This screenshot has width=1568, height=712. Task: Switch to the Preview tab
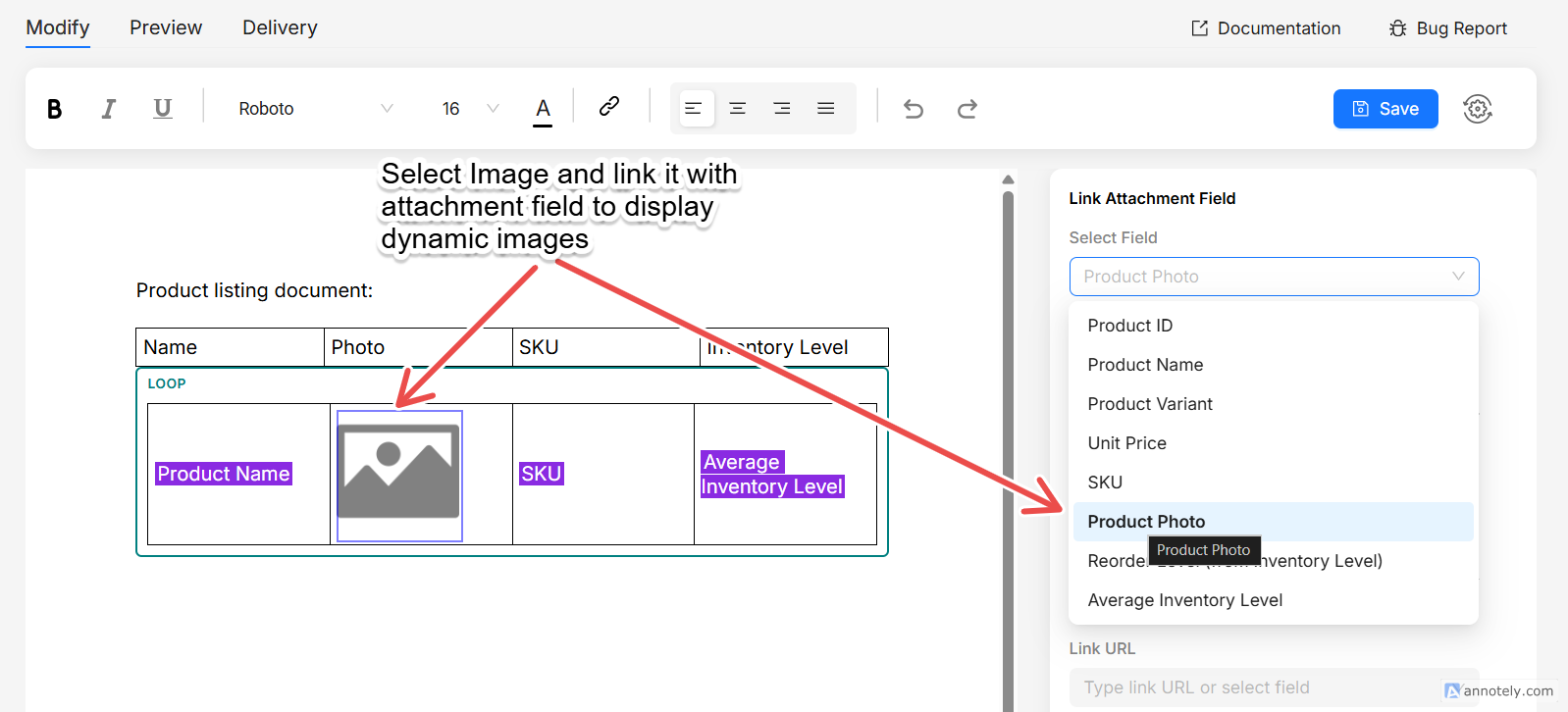pyautogui.click(x=166, y=27)
